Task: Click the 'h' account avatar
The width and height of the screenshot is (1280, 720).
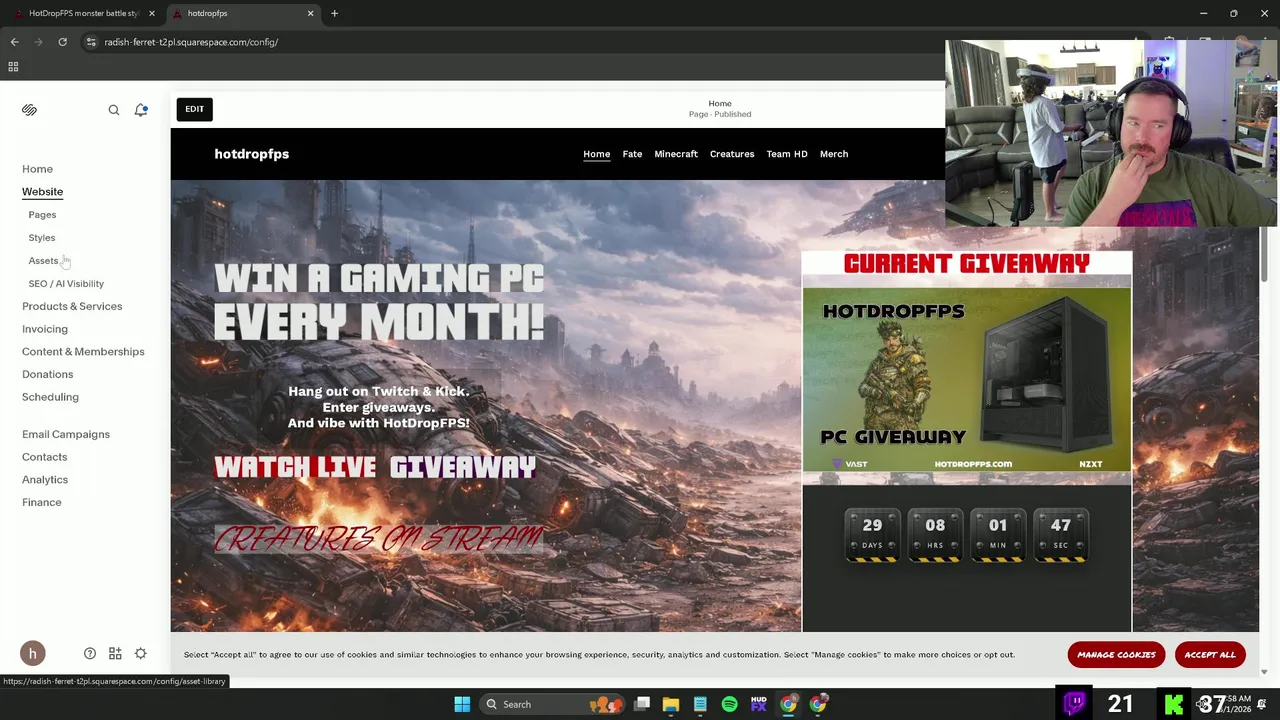Action: point(32,654)
